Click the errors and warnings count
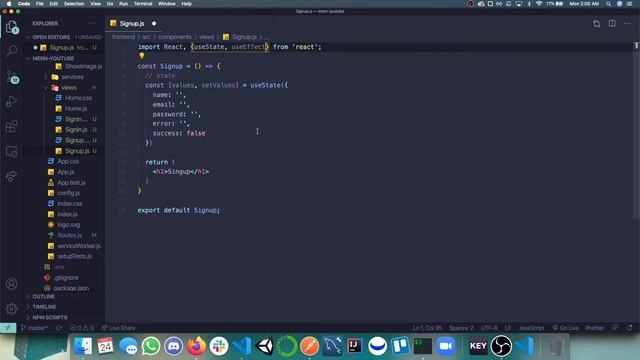Viewport: 640px width, 360px height. click(82, 328)
